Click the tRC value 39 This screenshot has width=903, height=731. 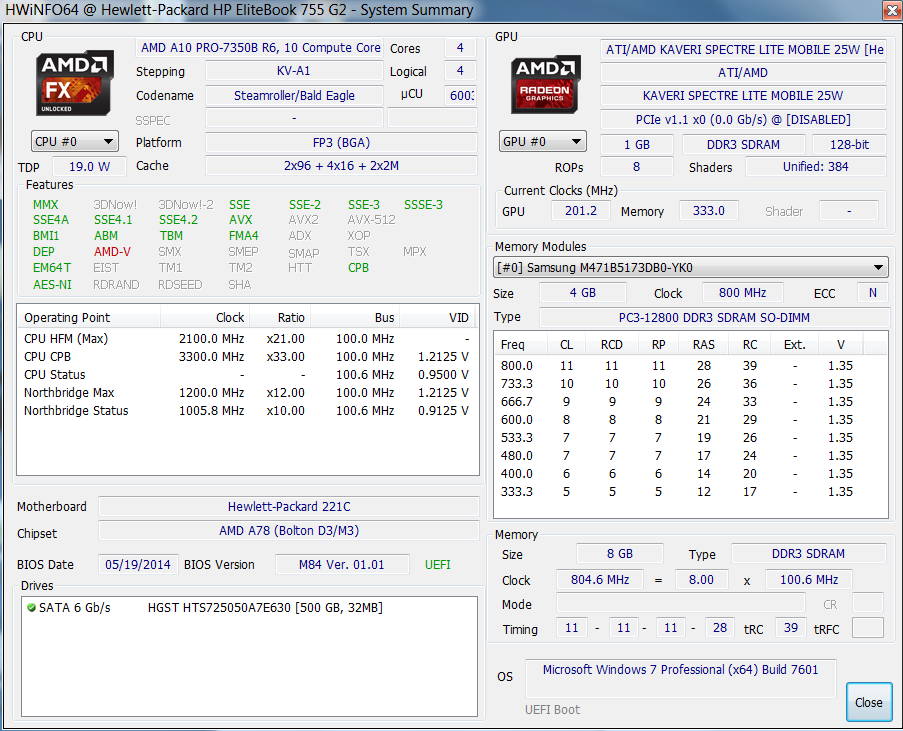(791, 628)
